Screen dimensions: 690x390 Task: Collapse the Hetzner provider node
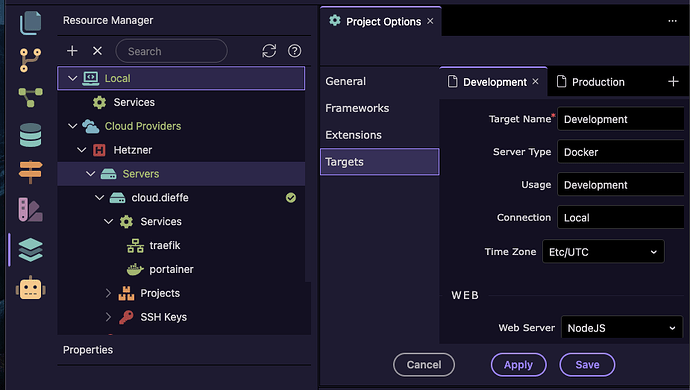(x=81, y=150)
